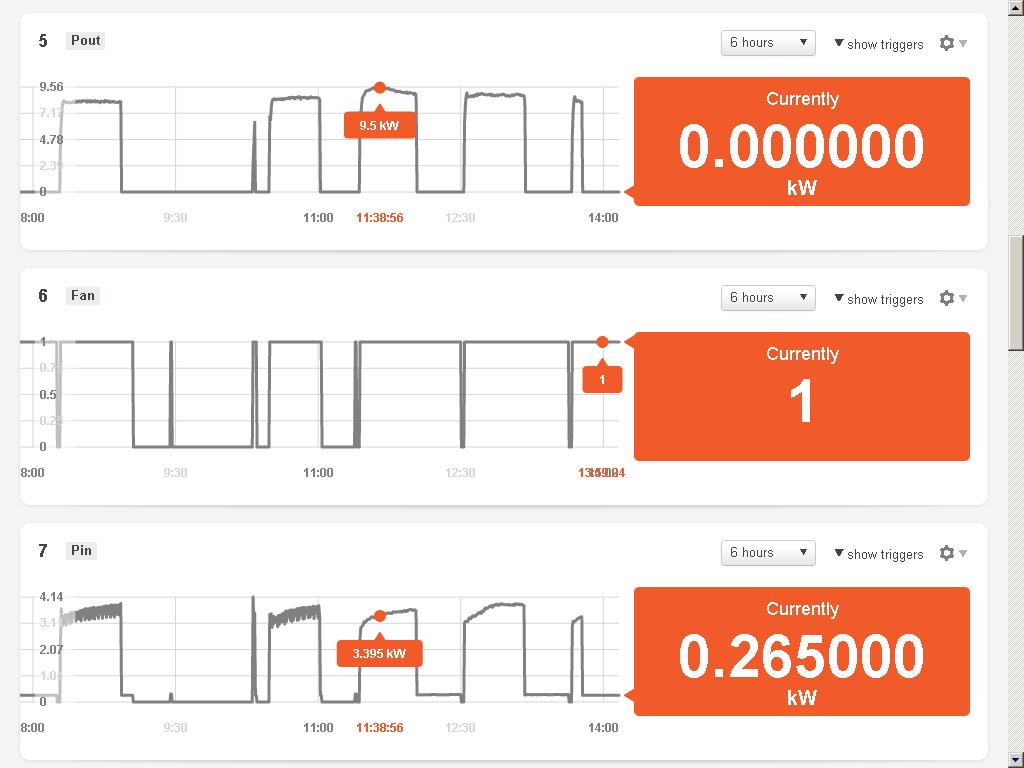Click the Pin stream name label

[82, 551]
